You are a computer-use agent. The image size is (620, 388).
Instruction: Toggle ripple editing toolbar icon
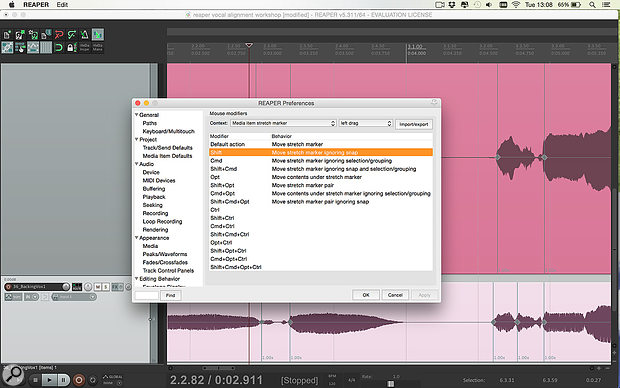pyautogui.click(x=20, y=48)
